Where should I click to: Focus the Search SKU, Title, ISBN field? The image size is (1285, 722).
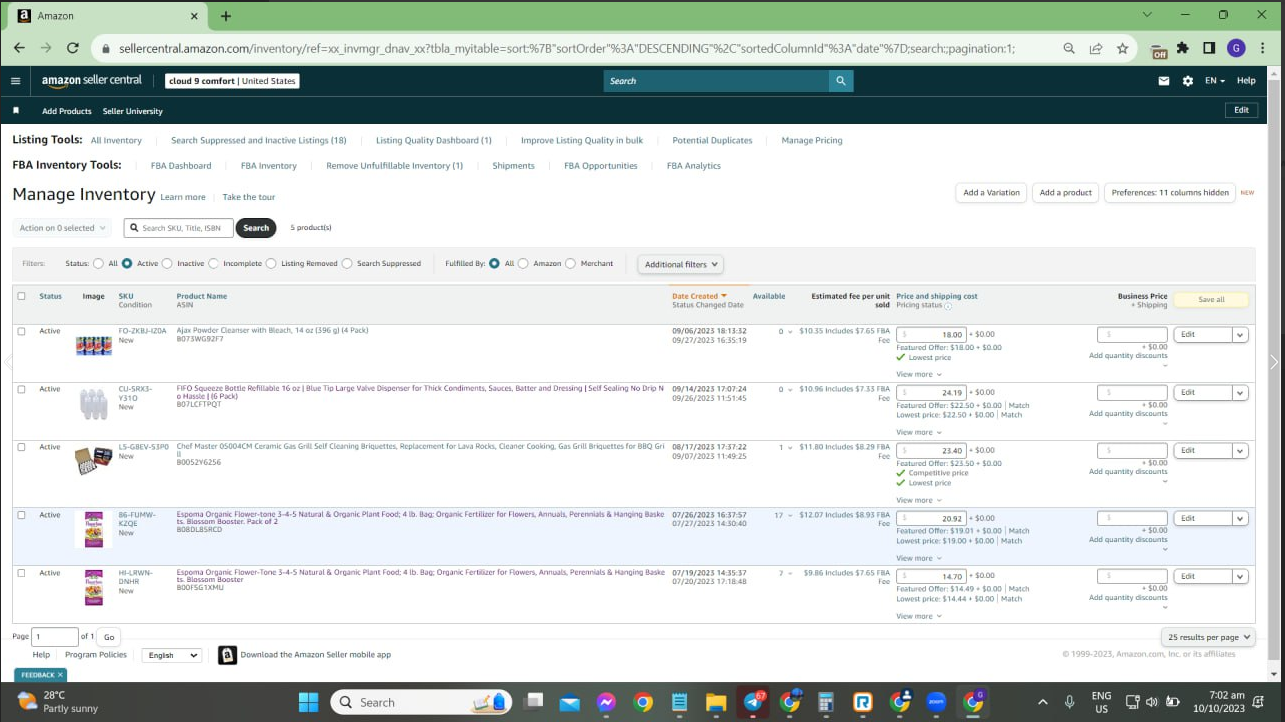click(x=178, y=228)
